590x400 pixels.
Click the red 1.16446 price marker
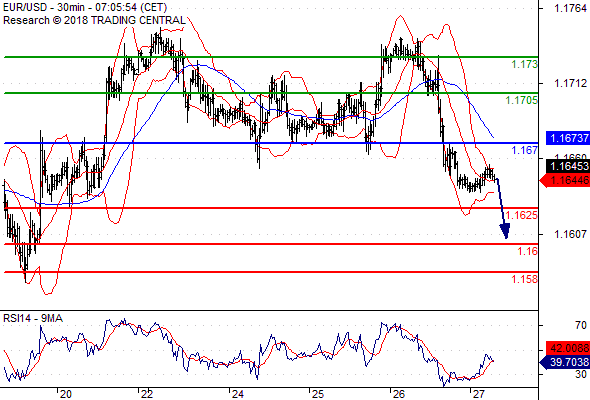tap(565, 181)
